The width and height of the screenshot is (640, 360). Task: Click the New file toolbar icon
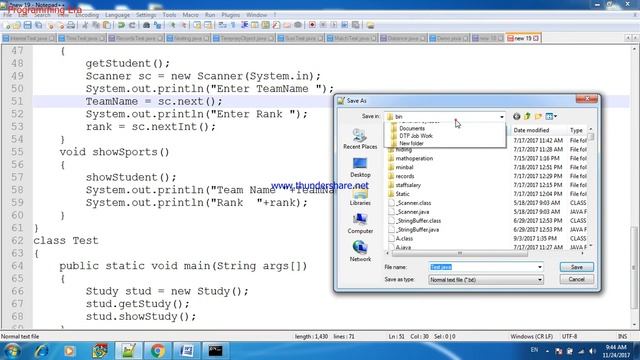(x=7, y=25)
